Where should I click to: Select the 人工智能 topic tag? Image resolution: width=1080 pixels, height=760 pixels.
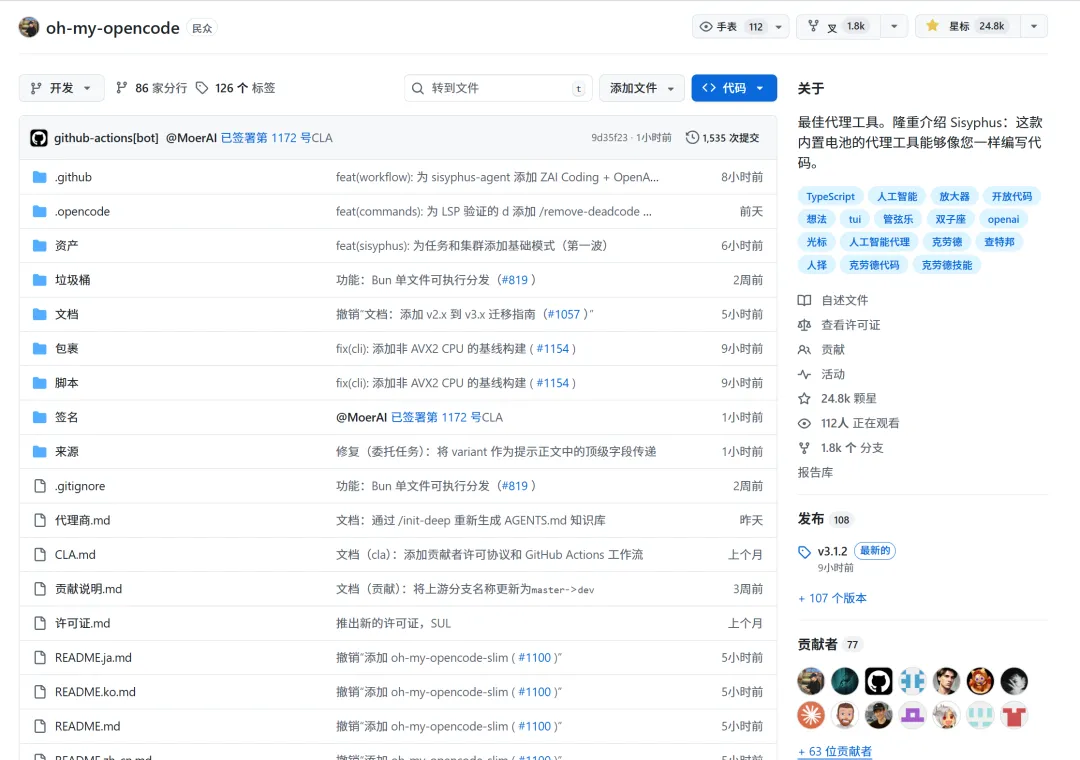tap(897, 196)
